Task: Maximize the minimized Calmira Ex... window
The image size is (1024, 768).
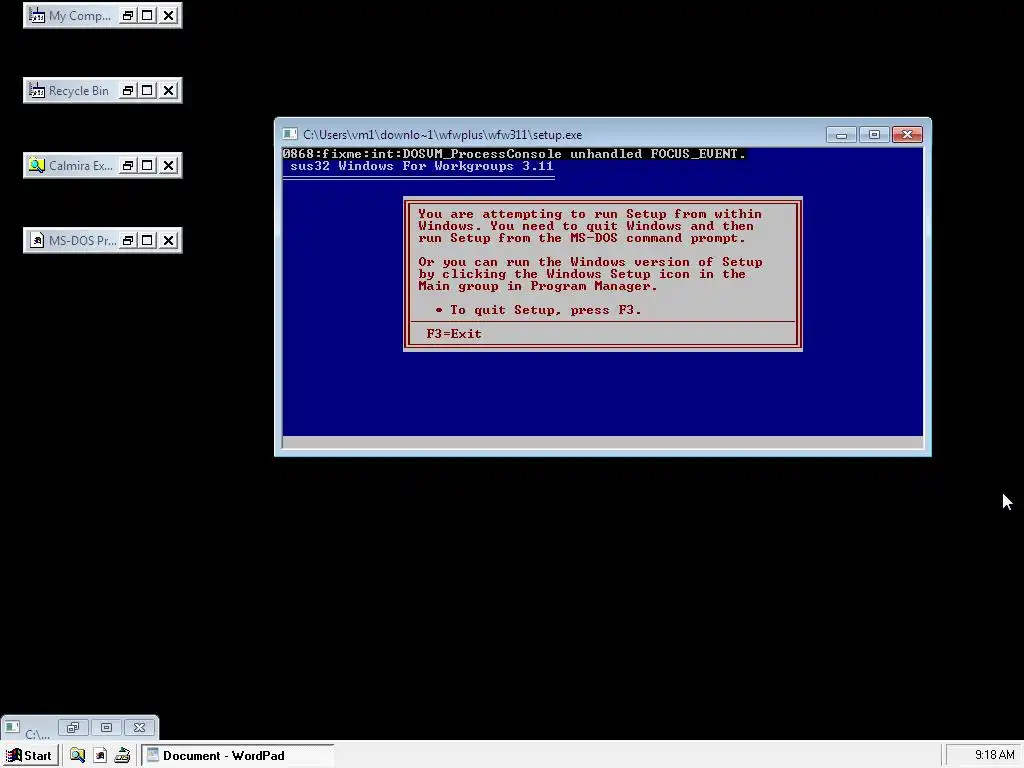Action: (148, 166)
